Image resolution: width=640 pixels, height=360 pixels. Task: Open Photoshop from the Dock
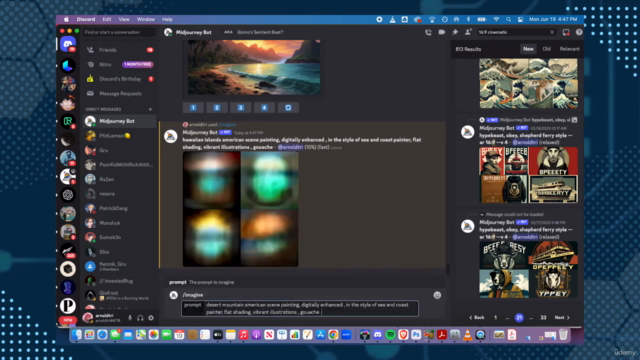pos(416,335)
